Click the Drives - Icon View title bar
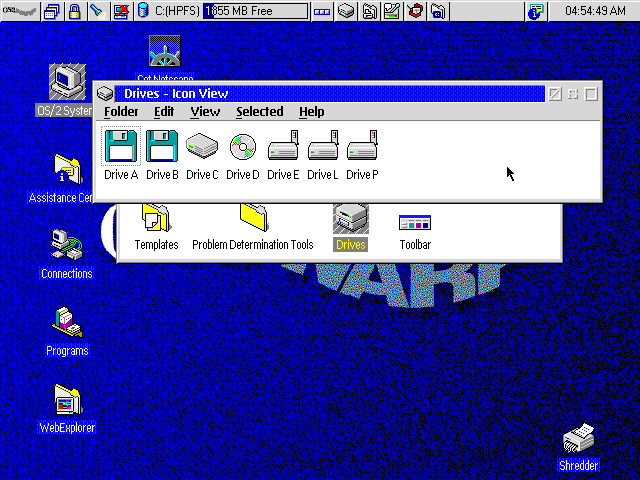Viewport: 640px width, 480px height. tap(329, 93)
